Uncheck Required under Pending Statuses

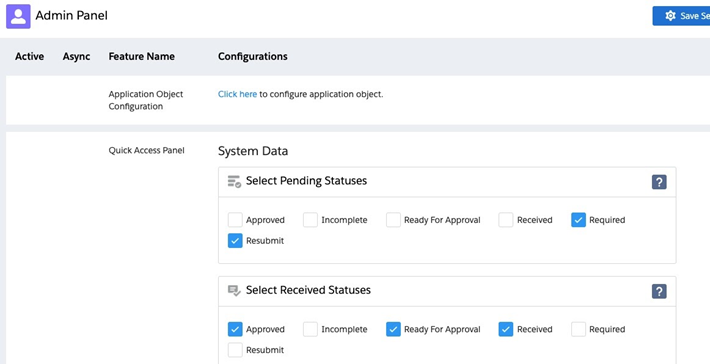click(x=578, y=220)
